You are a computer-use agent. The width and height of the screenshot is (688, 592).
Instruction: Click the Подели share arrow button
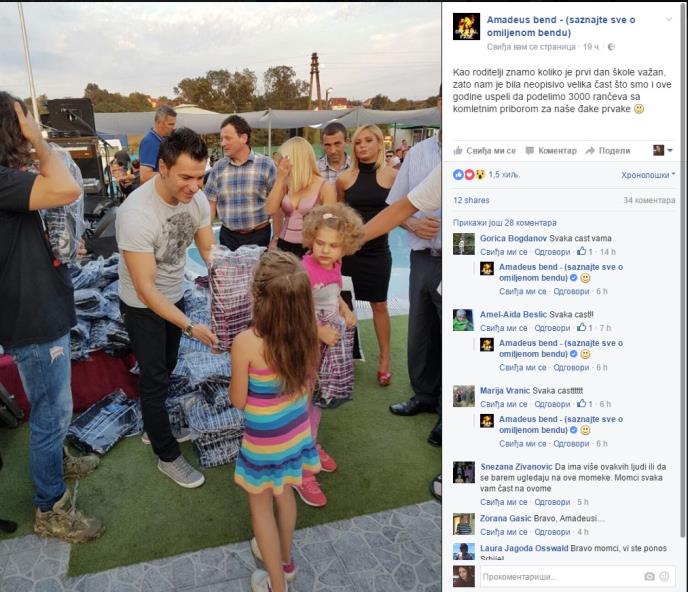(x=608, y=151)
